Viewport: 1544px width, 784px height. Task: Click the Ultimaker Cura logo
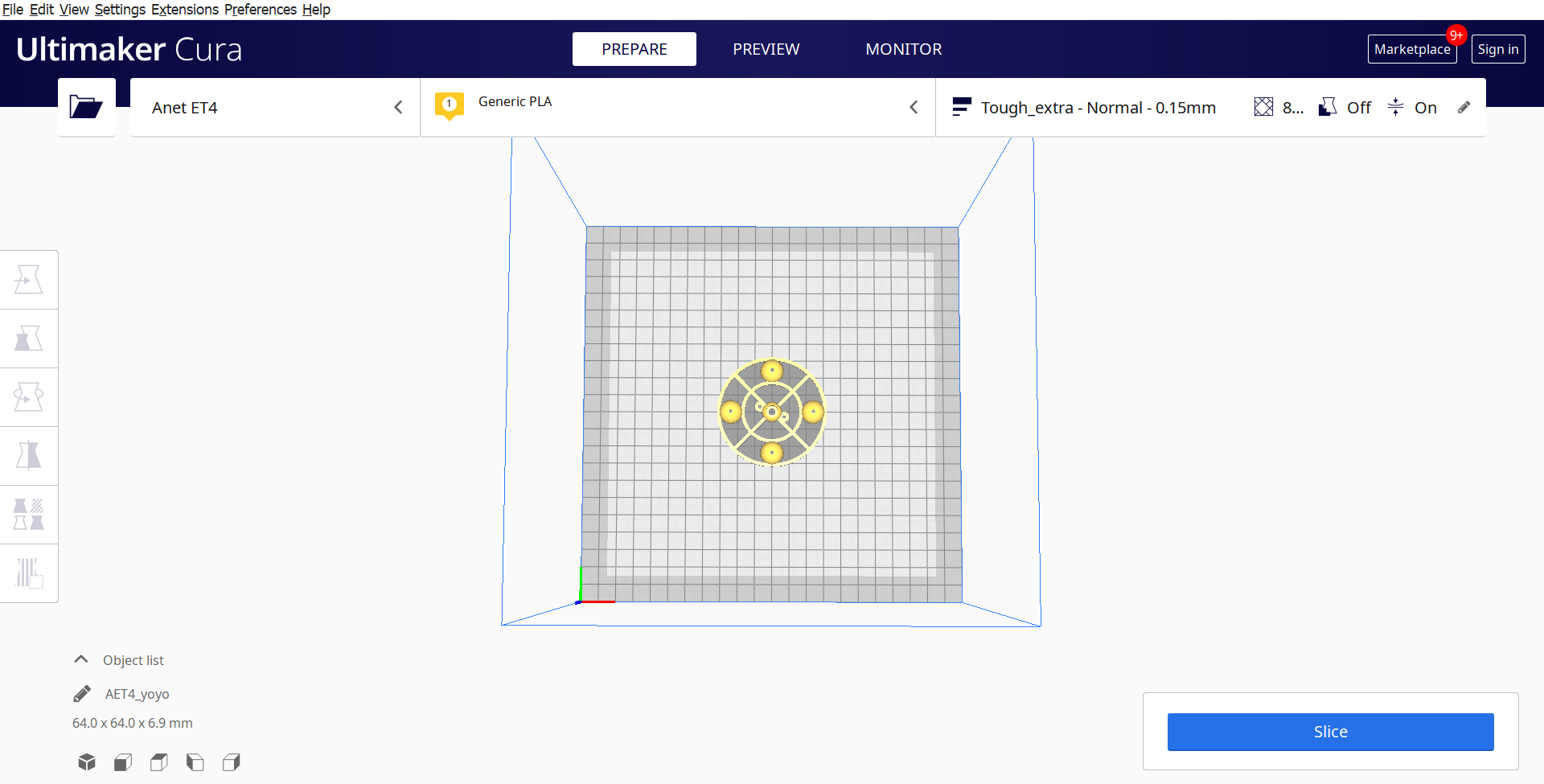(129, 49)
